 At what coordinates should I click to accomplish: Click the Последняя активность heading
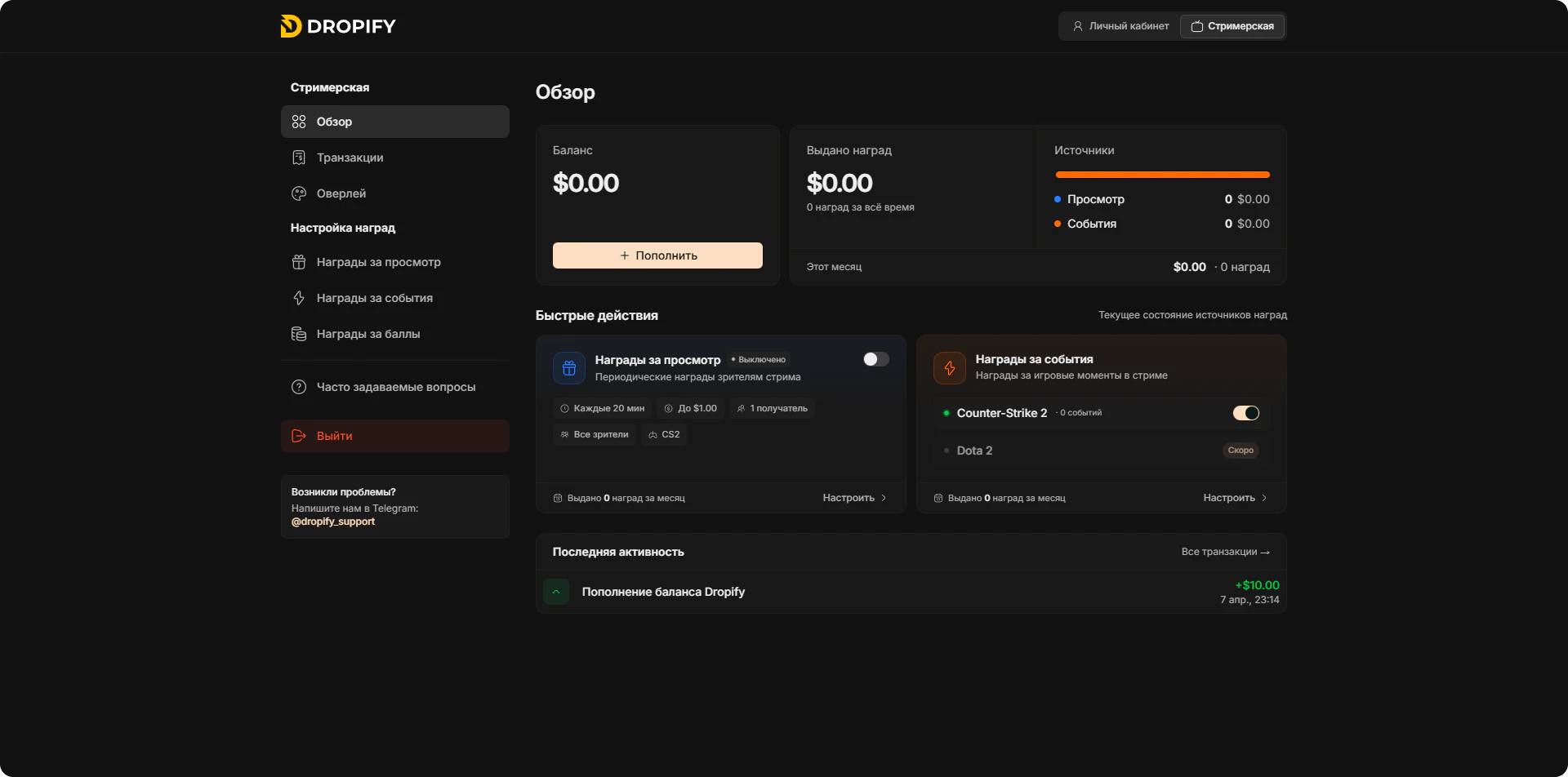pos(618,552)
